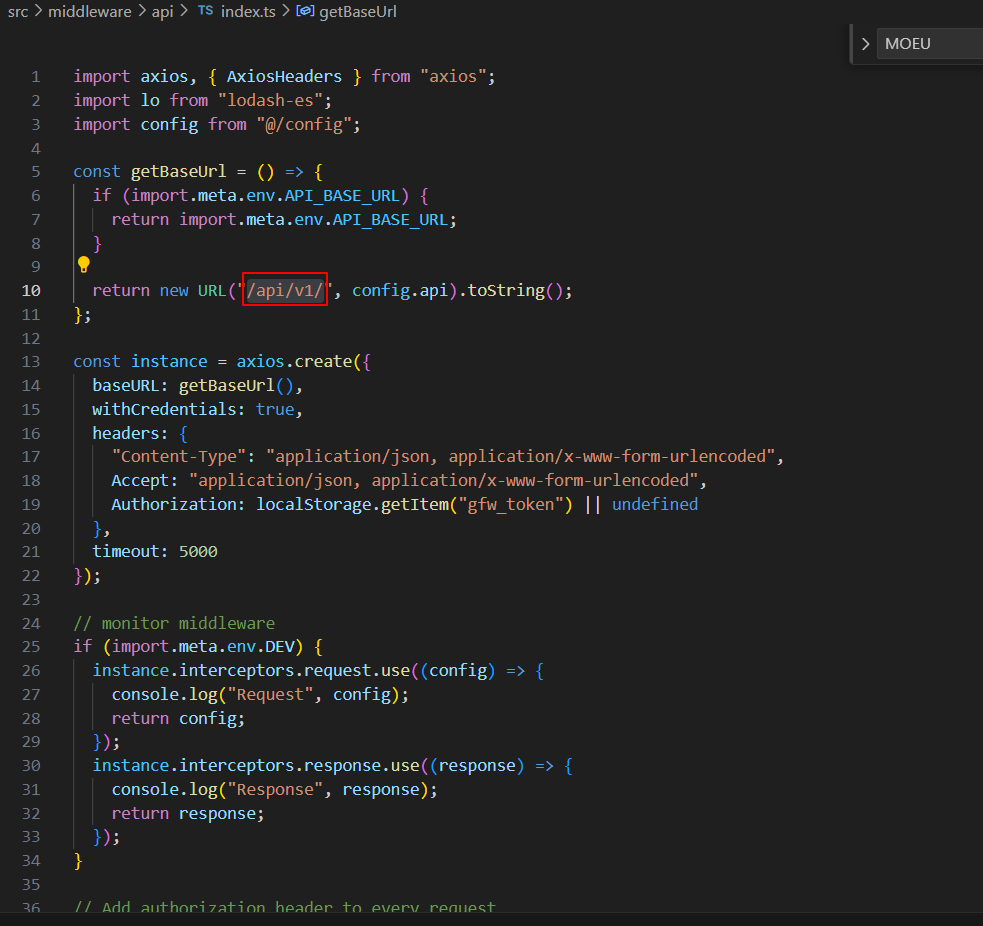Image resolution: width=983 pixels, height=926 pixels.
Task: Expand the MOEU panel chevron
Action: (865, 44)
